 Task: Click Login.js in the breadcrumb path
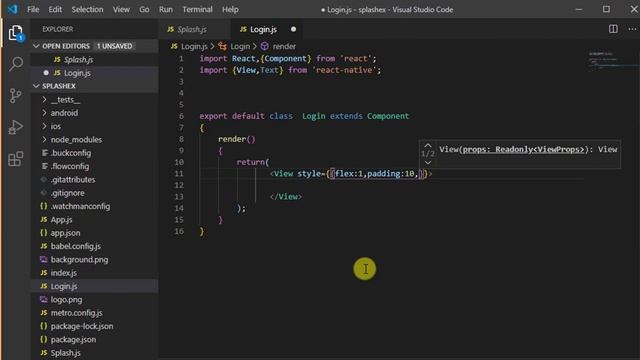click(x=194, y=46)
